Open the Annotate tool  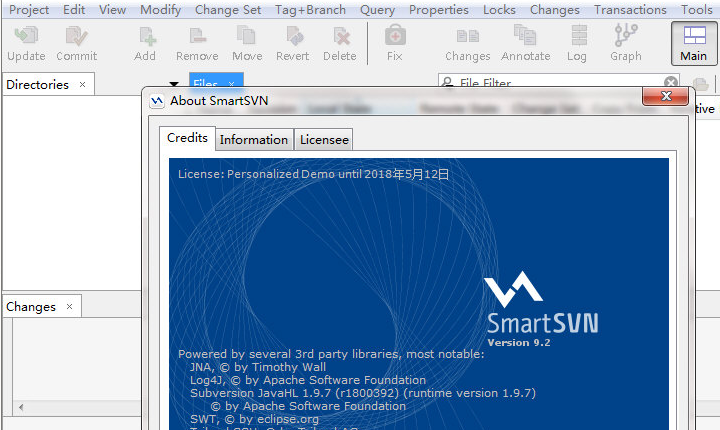click(525, 43)
